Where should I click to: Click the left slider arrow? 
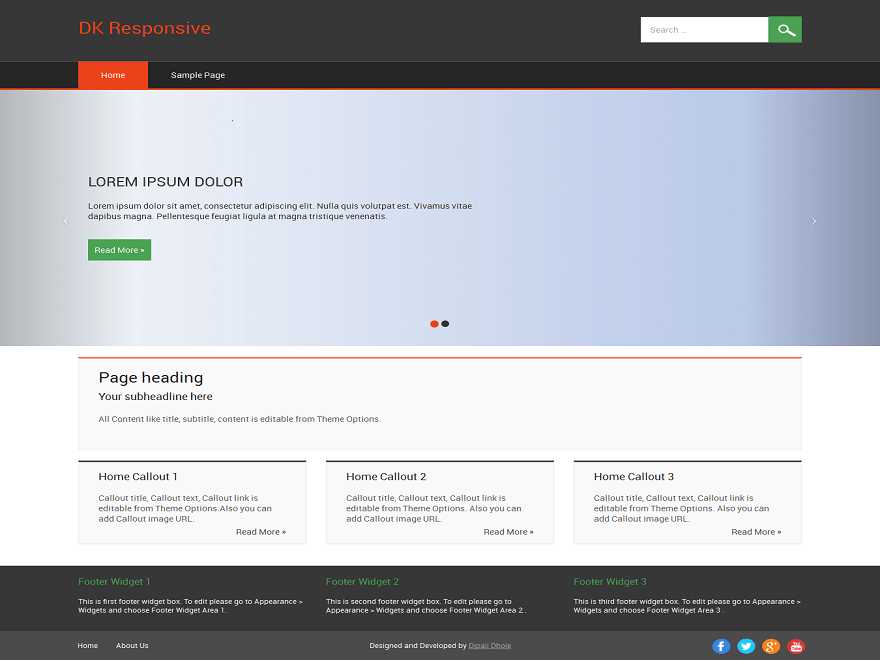pos(65,220)
